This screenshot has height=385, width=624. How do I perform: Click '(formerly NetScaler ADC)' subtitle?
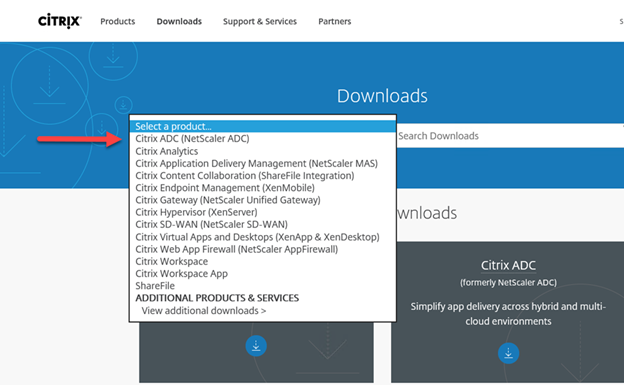coord(508,283)
